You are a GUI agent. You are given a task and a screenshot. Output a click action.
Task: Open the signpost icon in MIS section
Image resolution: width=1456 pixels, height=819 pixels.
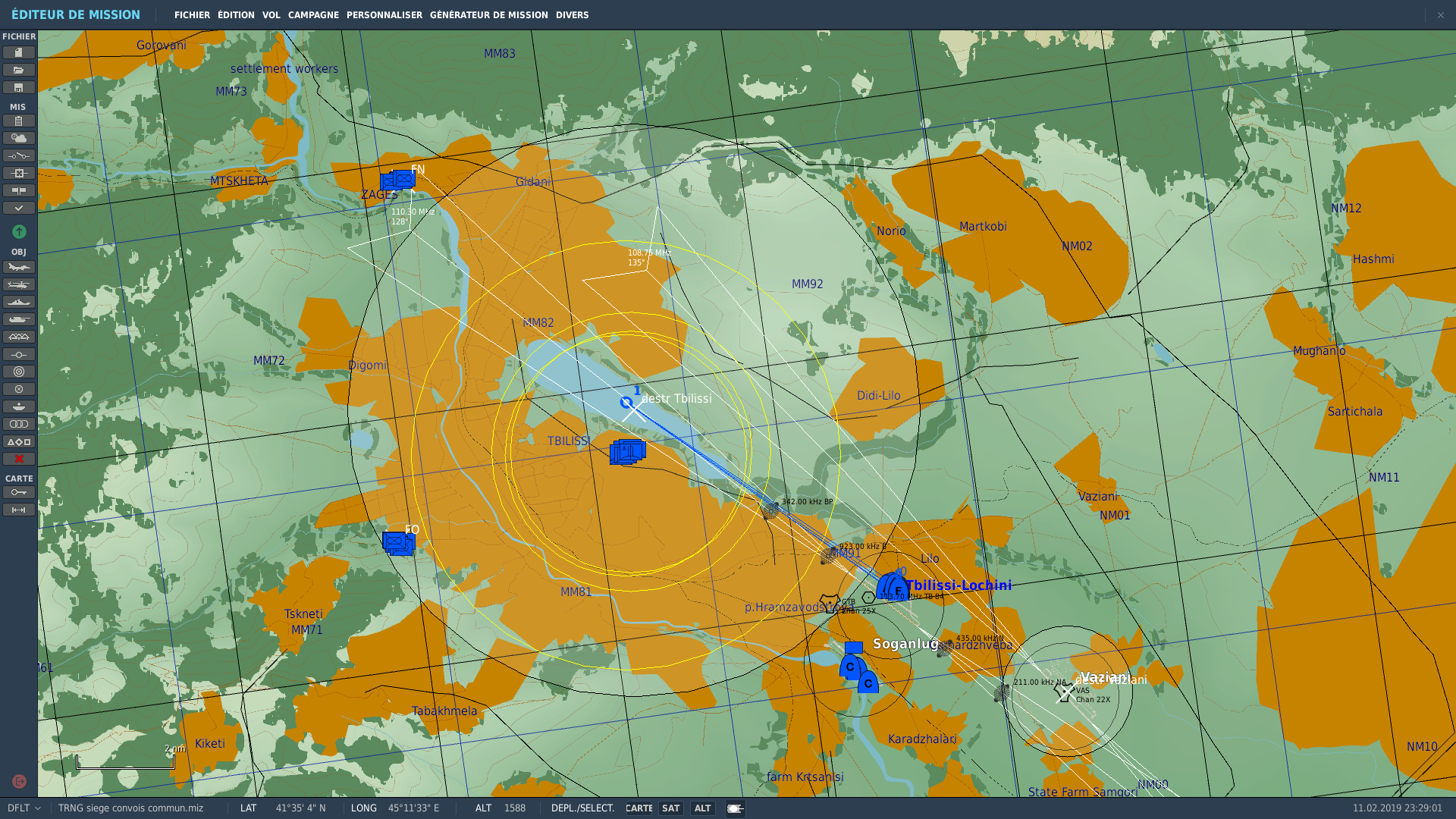coord(19,190)
